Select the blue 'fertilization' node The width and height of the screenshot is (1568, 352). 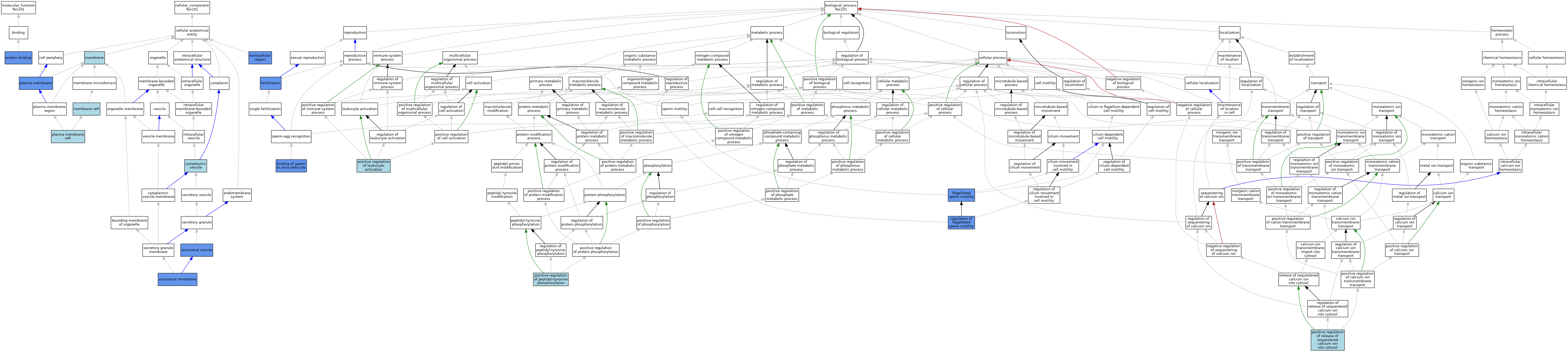pyautogui.click(x=270, y=83)
